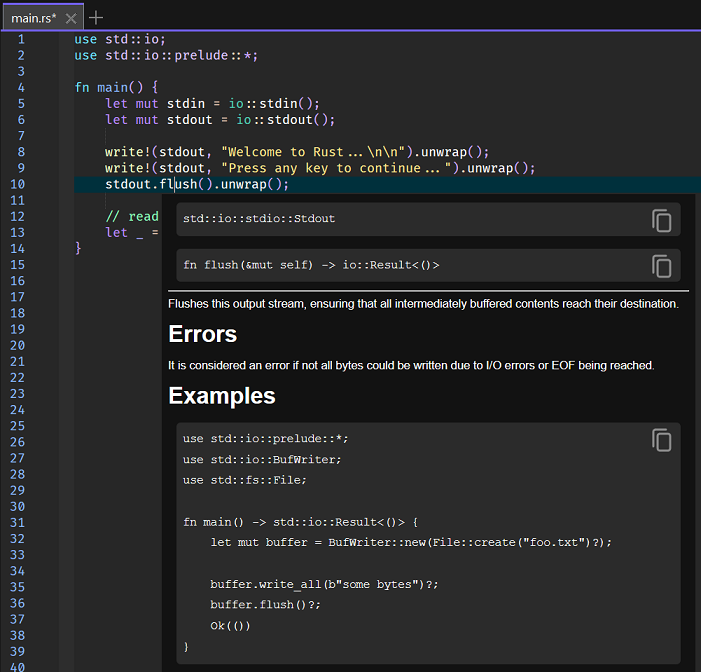Viewport: 701px width, 672px height.
Task: Close the main.rs tab
Action: [x=71, y=18]
